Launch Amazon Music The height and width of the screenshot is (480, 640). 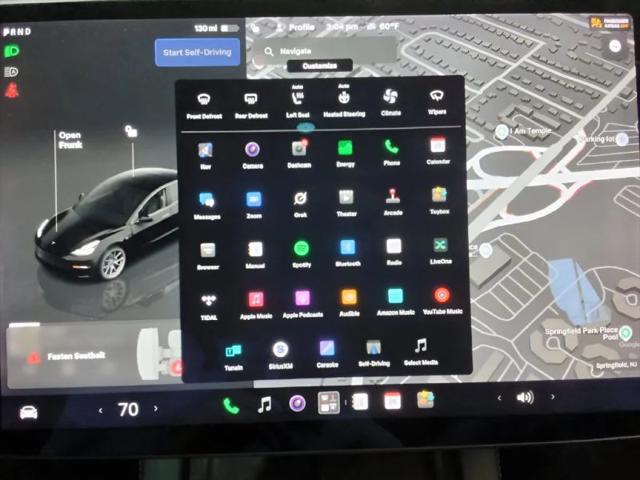[x=396, y=302]
